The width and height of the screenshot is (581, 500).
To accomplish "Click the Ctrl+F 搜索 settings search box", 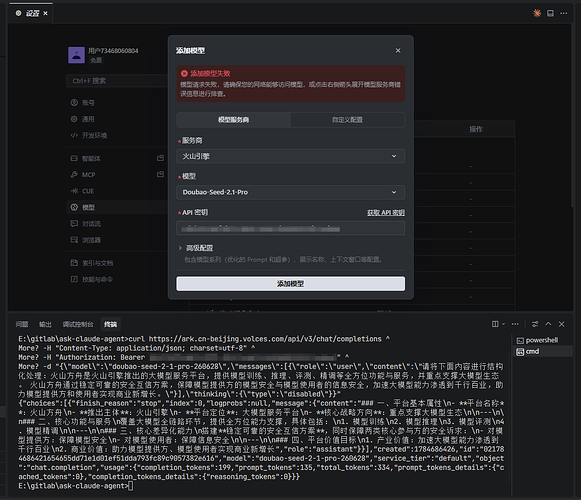I will (x=118, y=81).
